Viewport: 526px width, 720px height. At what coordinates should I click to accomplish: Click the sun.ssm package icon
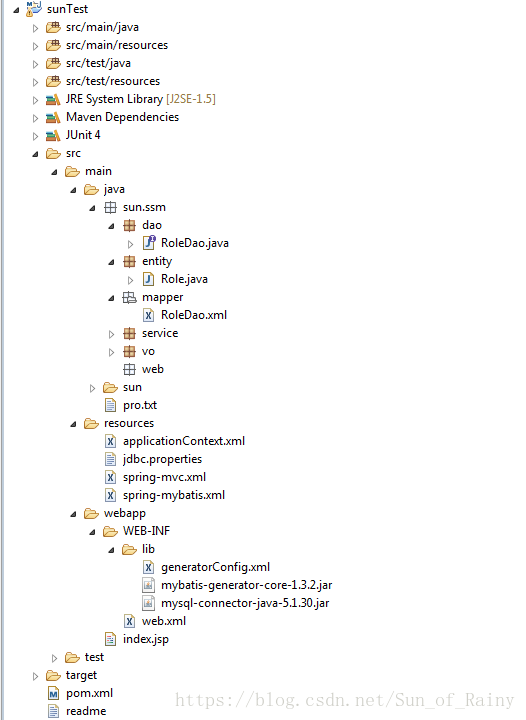[x=110, y=208]
